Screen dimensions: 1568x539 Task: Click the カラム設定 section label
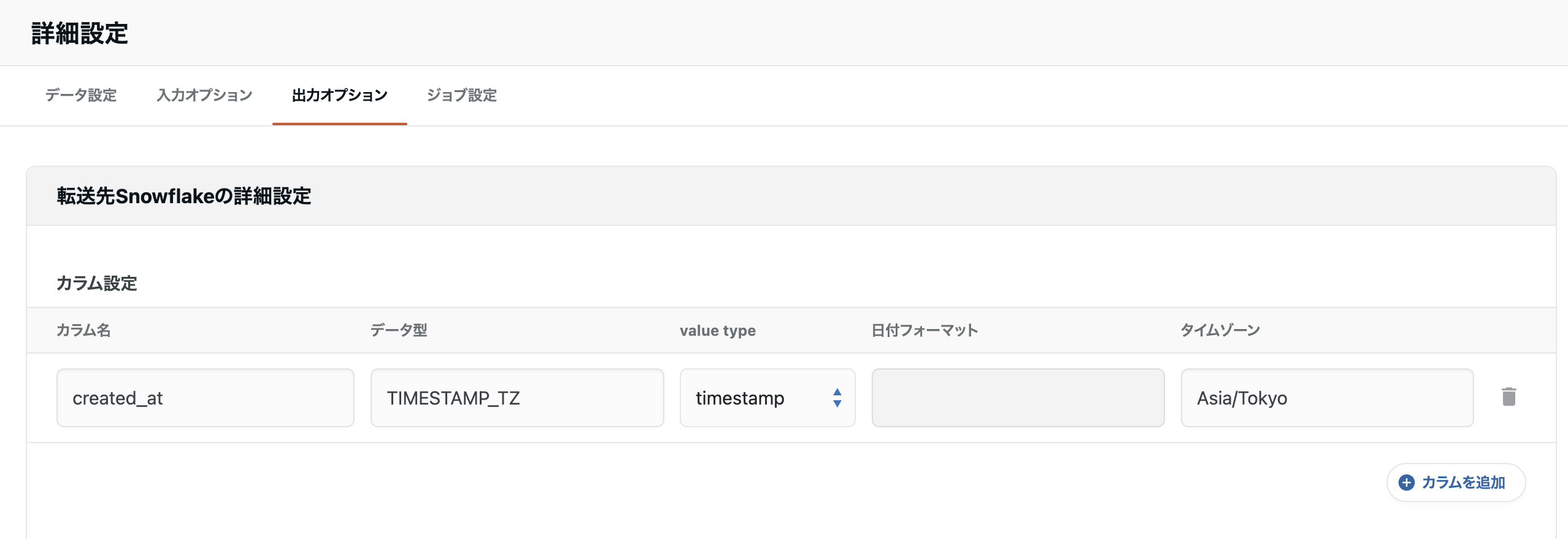pyautogui.click(x=97, y=283)
